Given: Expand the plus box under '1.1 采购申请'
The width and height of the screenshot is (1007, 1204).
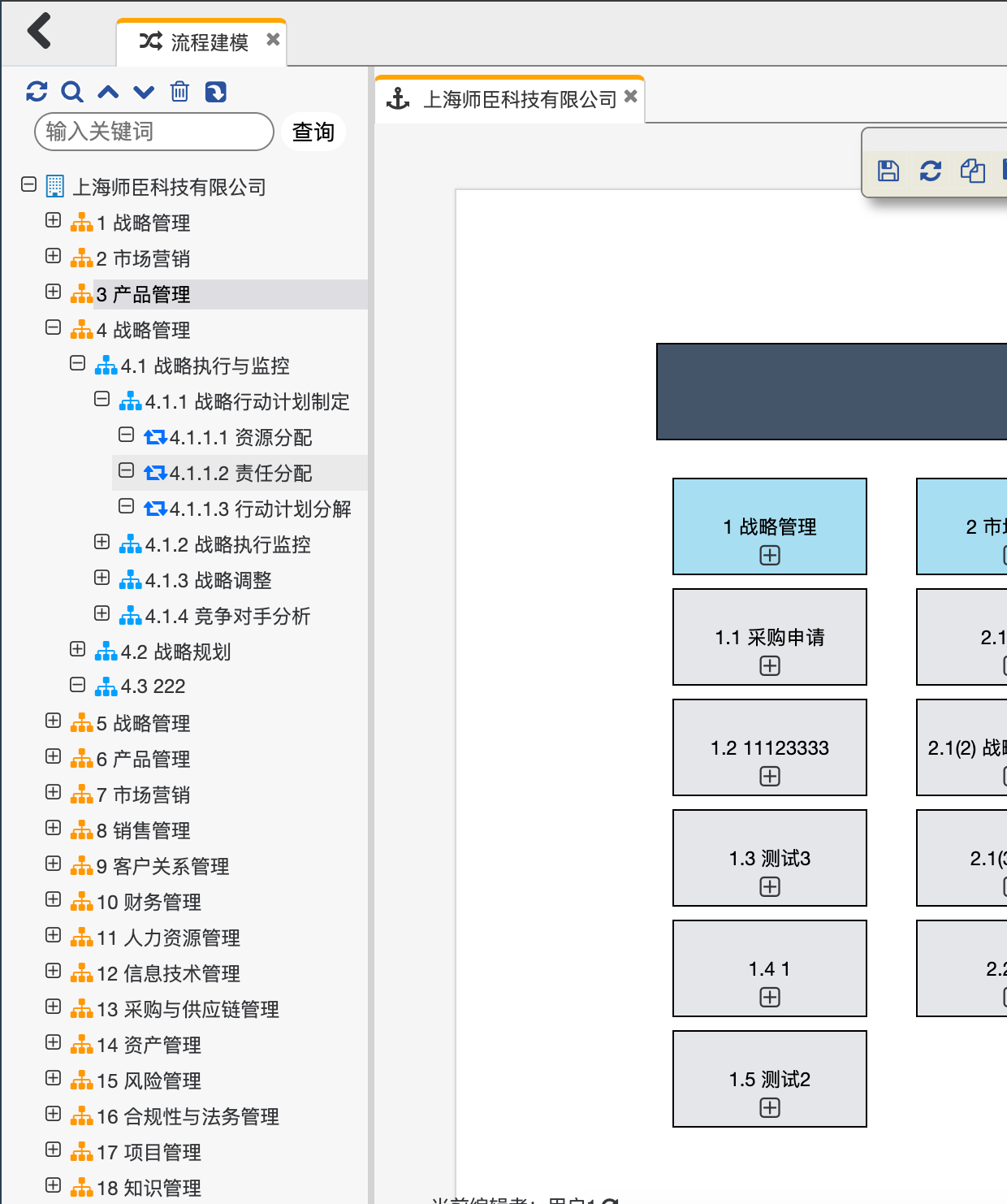Looking at the screenshot, I should point(770,666).
